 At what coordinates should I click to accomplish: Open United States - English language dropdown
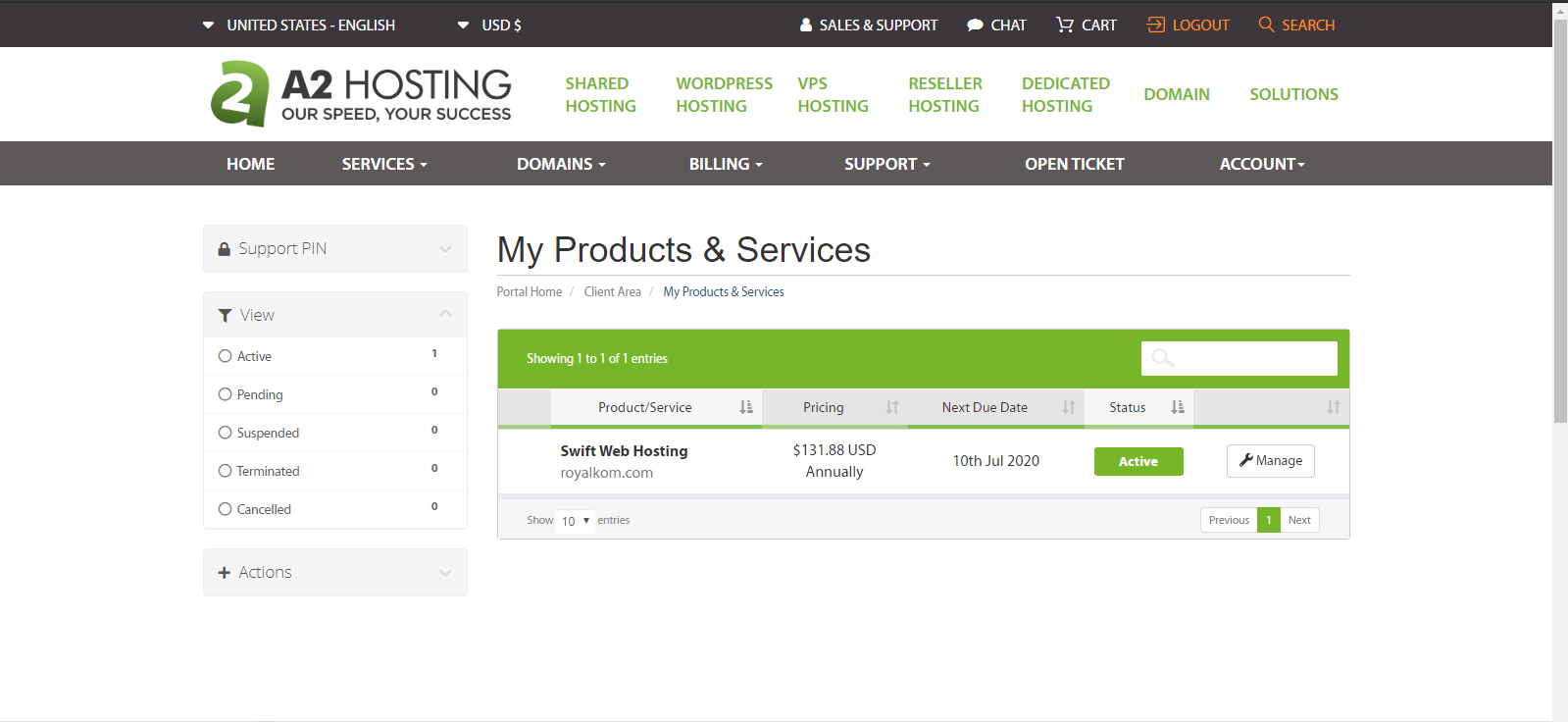[299, 26]
